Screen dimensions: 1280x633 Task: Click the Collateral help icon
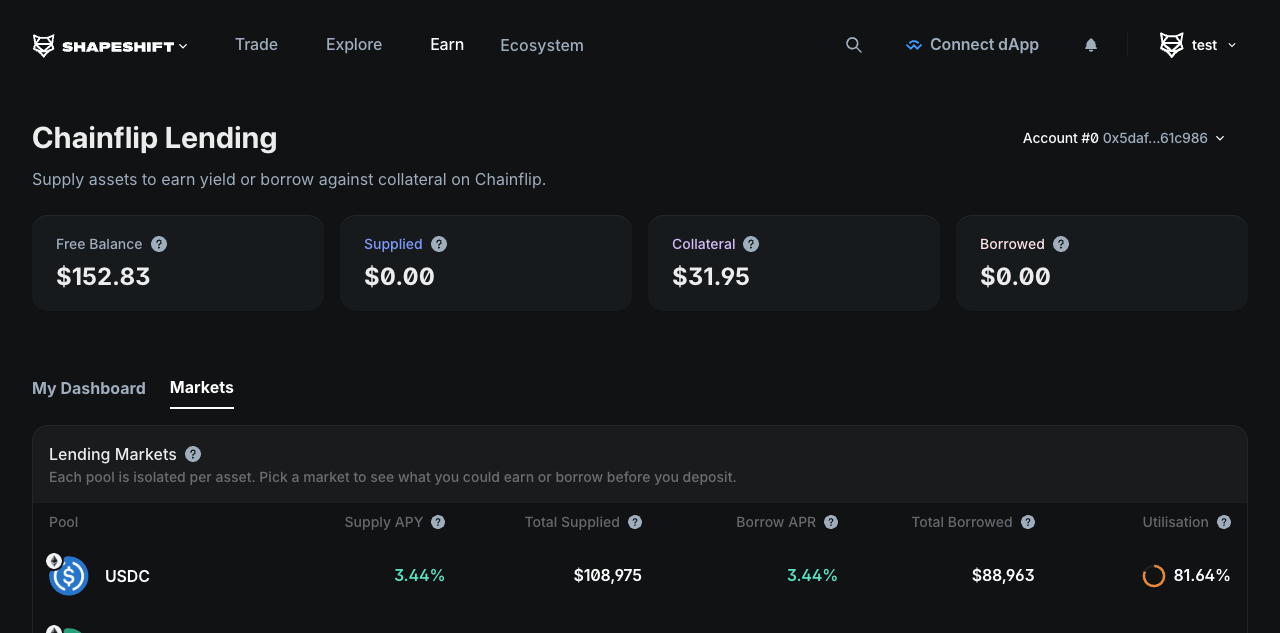tap(751, 244)
